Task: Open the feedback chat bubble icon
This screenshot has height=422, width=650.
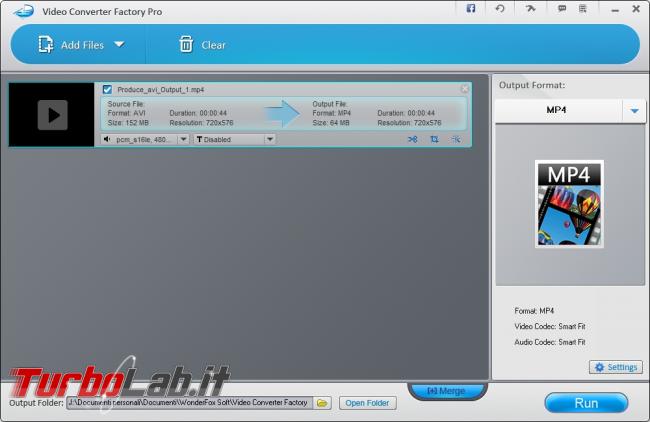Action: pyautogui.click(x=562, y=8)
